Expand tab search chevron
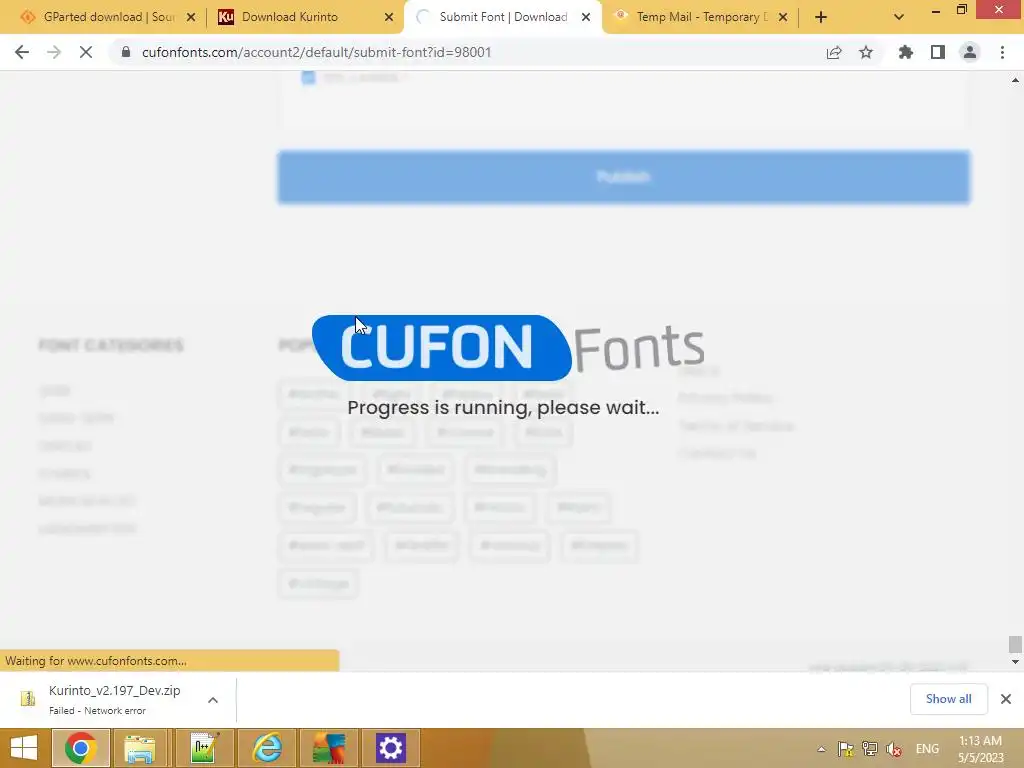 click(899, 17)
